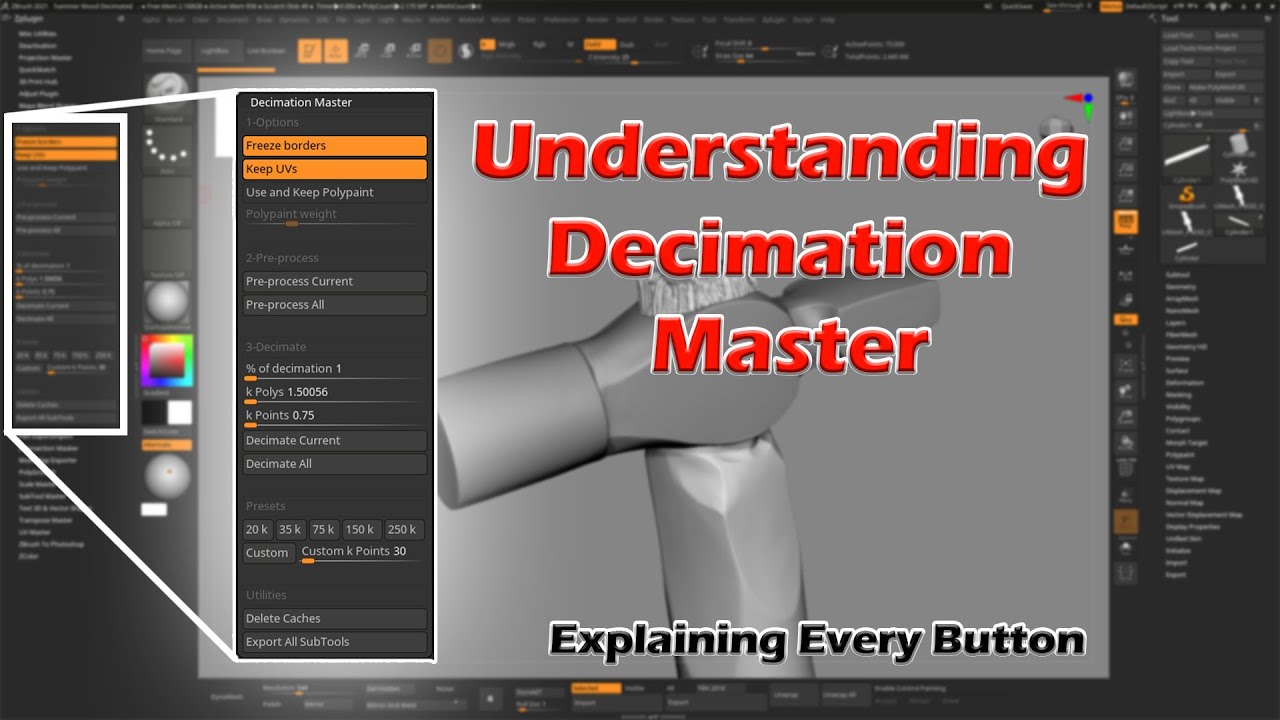This screenshot has height=720, width=1280.
Task: Click the Custom k Points 30 slider
Action: coord(360,553)
